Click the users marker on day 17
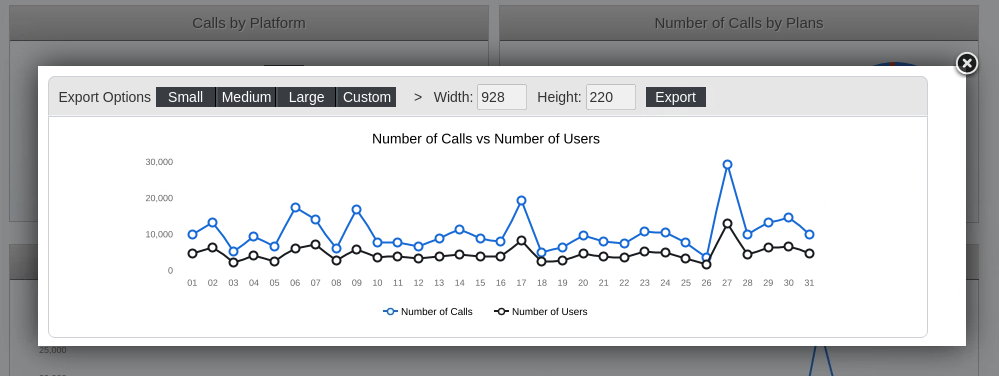Viewport: 999px width, 376px height. click(521, 241)
